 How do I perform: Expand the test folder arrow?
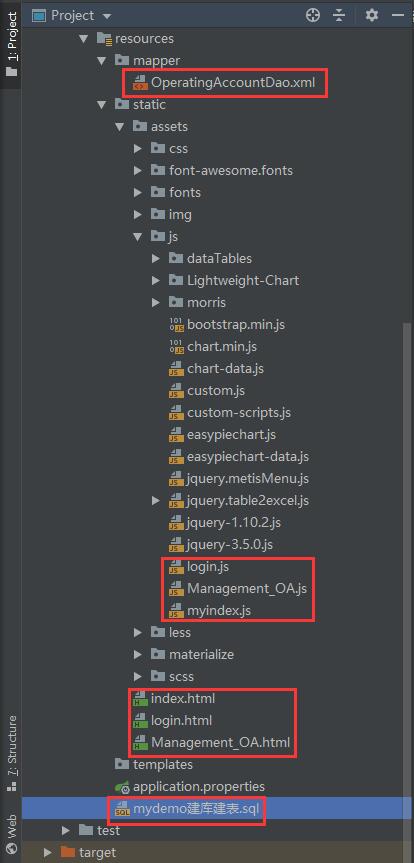coord(66,830)
